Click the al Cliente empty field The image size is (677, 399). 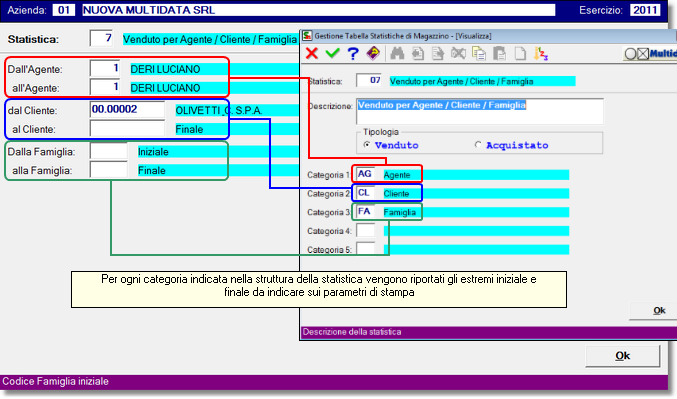127,129
